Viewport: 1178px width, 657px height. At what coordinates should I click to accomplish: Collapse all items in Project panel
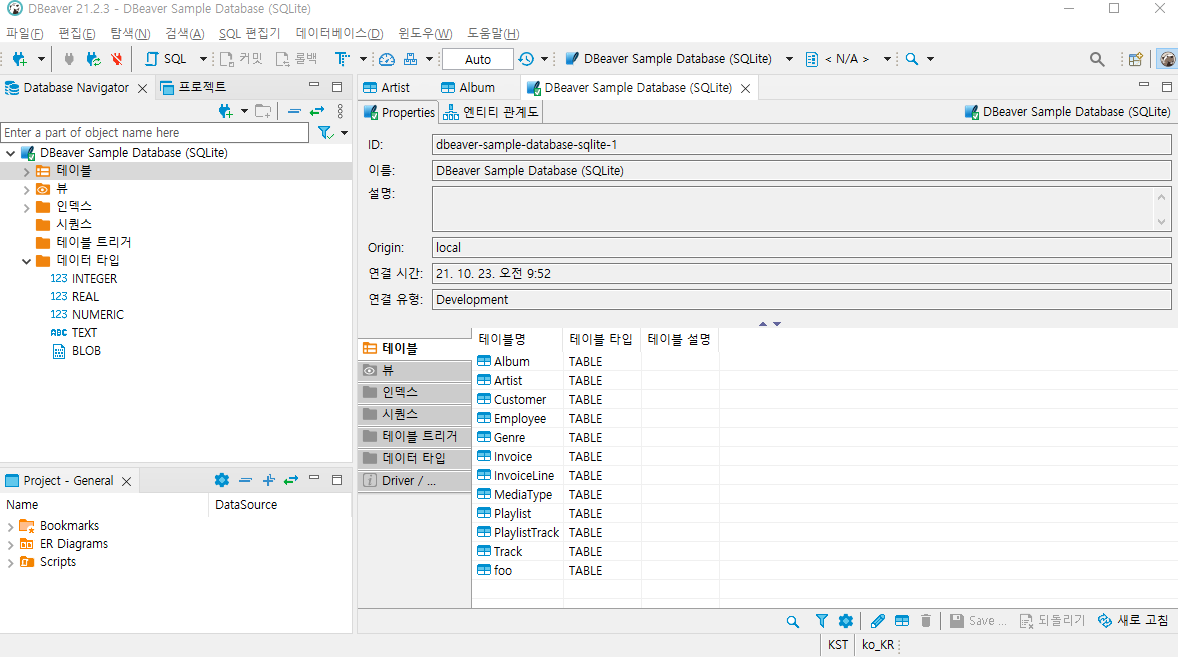(245, 480)
